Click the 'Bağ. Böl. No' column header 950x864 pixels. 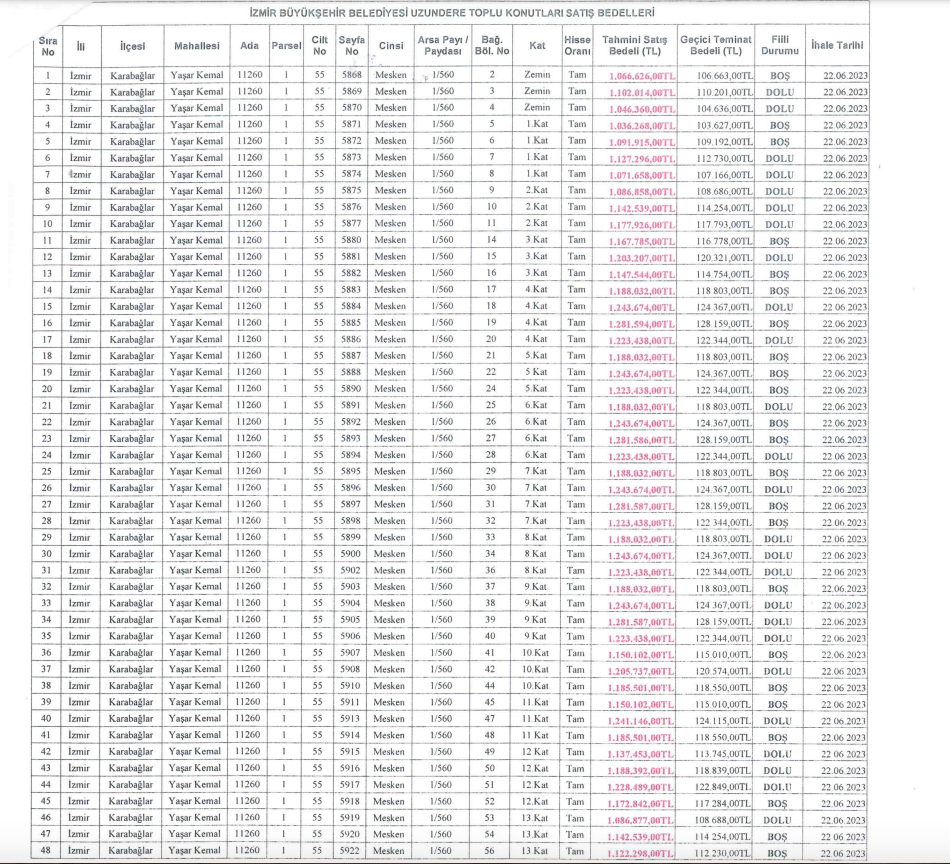[x=492, y=45]
